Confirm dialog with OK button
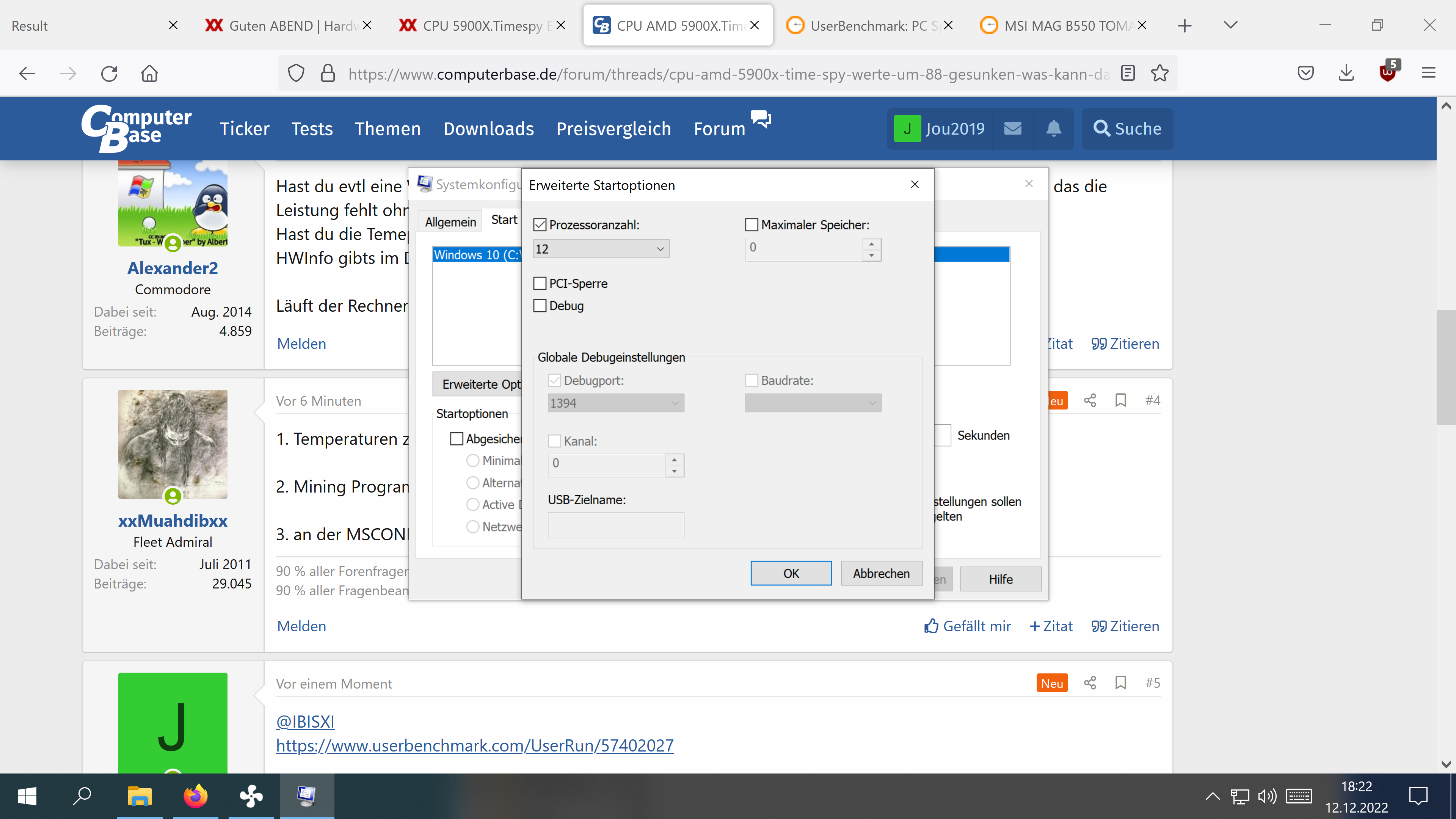The image size is (1456, 819). [x=791, y=573]
